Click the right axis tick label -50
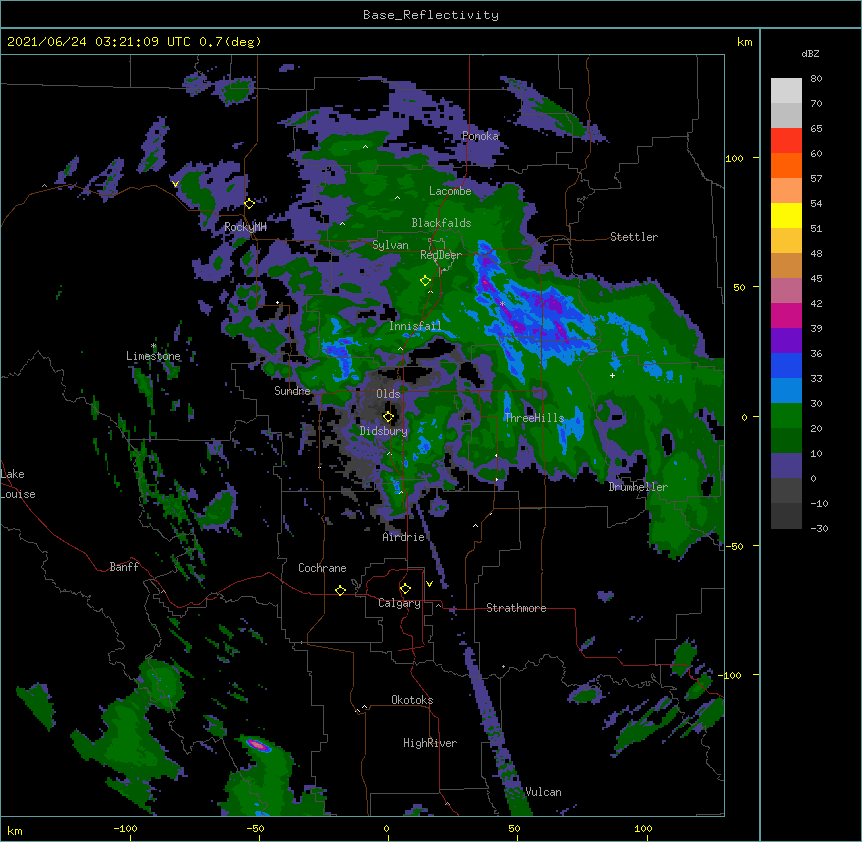This screenshot has height=842, width=862. click(734, 546)
